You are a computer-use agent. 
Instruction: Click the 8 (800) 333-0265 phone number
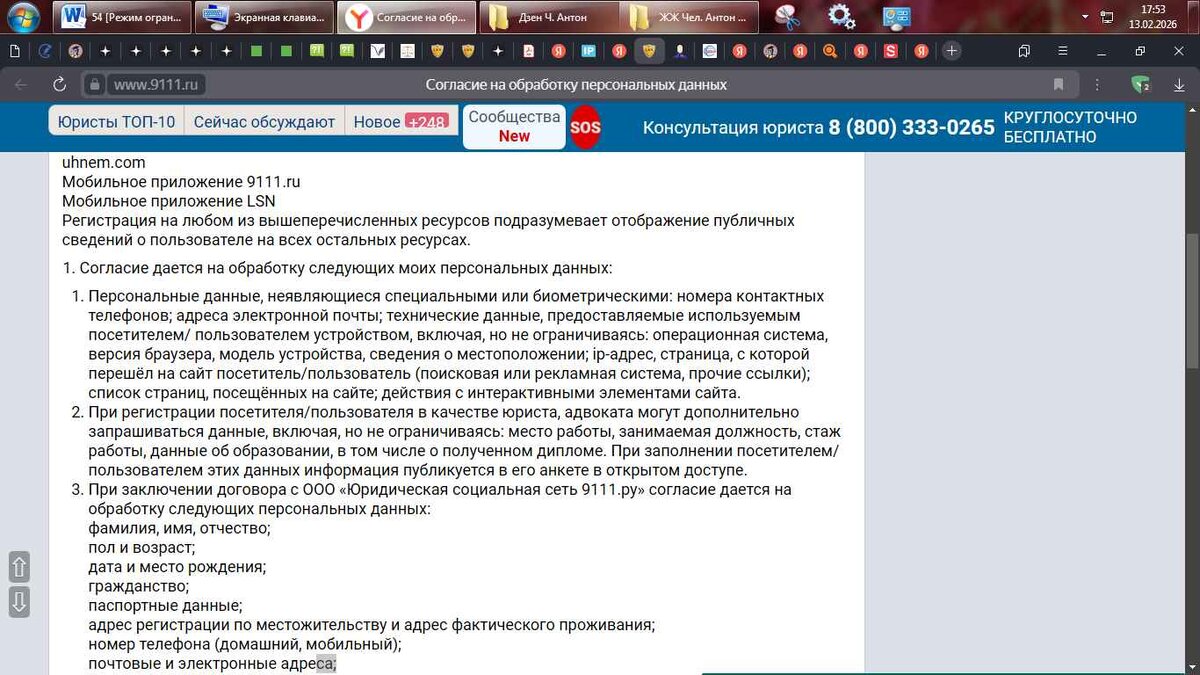912,127
